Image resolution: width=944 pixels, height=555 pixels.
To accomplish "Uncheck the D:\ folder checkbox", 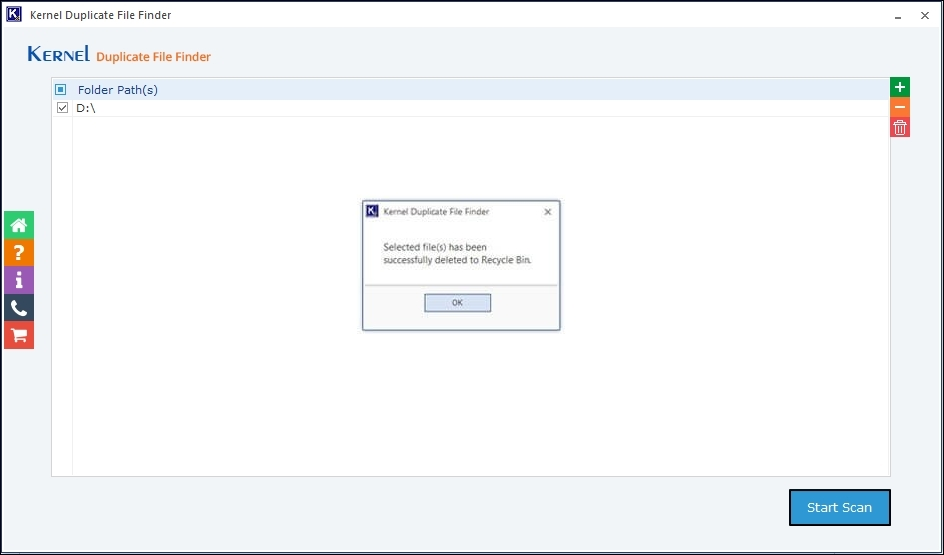I will point(62,108).
